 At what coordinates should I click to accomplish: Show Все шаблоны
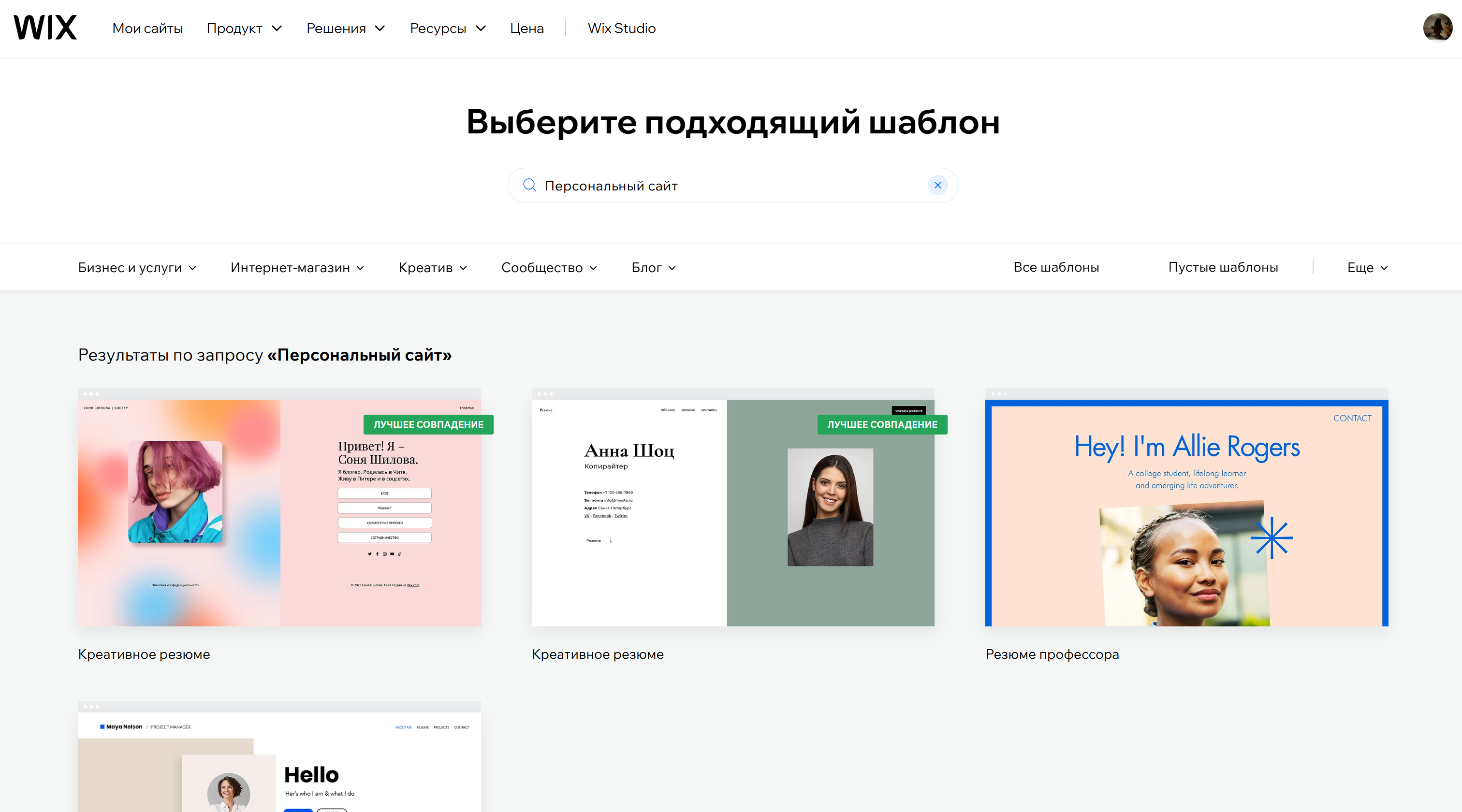[1055, 267]
